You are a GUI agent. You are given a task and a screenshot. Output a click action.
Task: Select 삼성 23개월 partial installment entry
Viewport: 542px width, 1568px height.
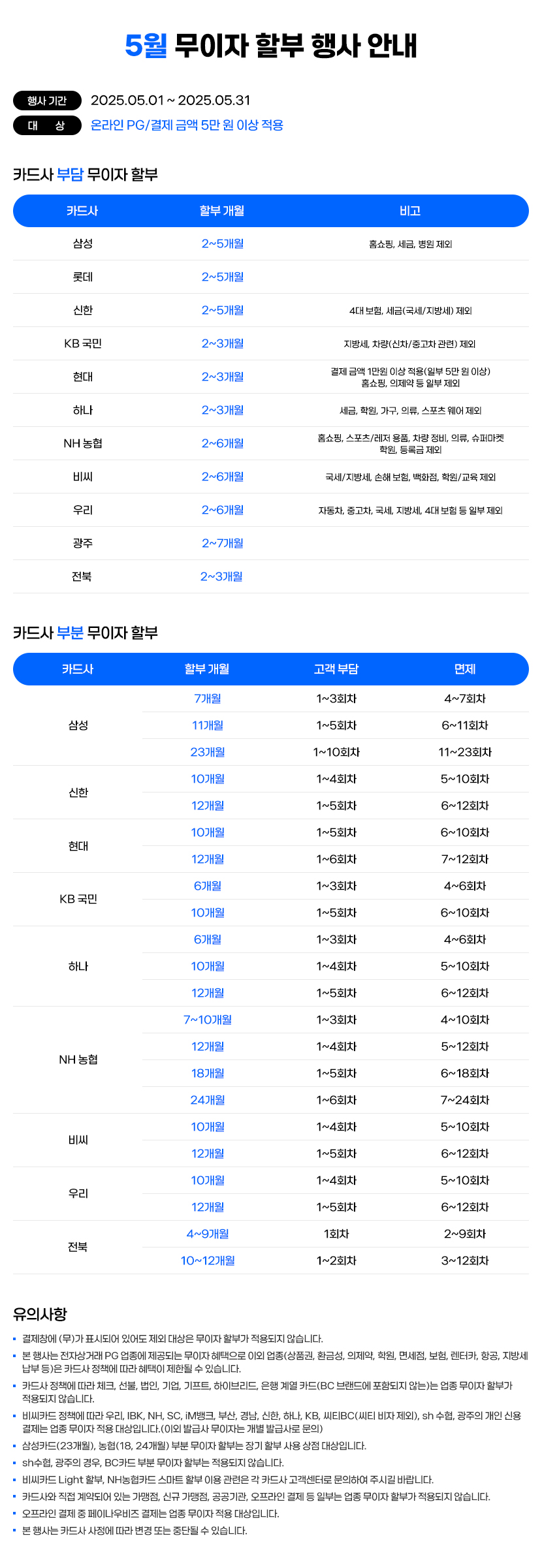(x=208, y=752)
